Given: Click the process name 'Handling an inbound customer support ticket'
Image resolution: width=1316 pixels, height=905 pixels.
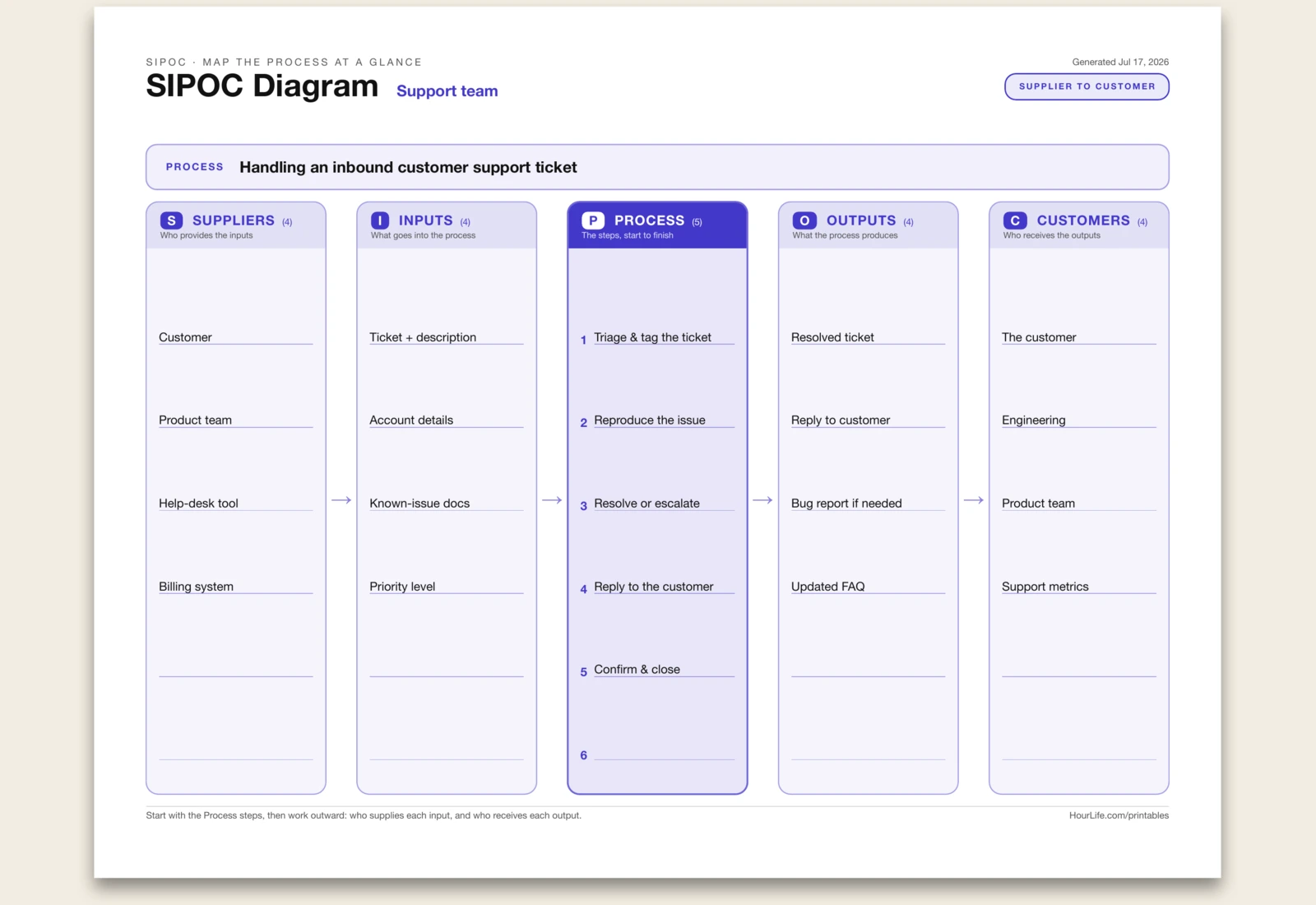Looking at the screenshot, I should coord(408,167).
